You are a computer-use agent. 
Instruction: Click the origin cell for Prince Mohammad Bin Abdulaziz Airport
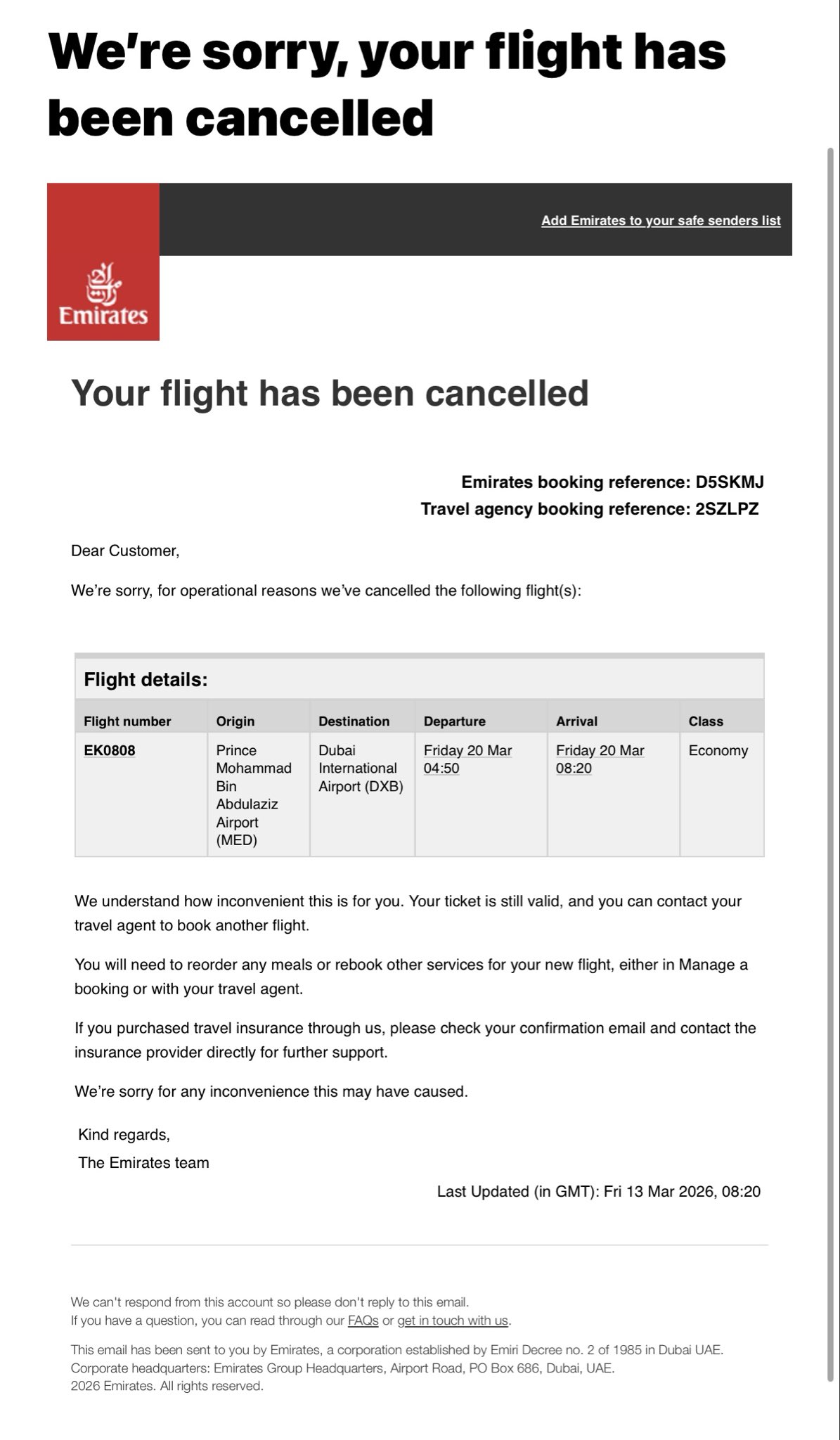254,795
